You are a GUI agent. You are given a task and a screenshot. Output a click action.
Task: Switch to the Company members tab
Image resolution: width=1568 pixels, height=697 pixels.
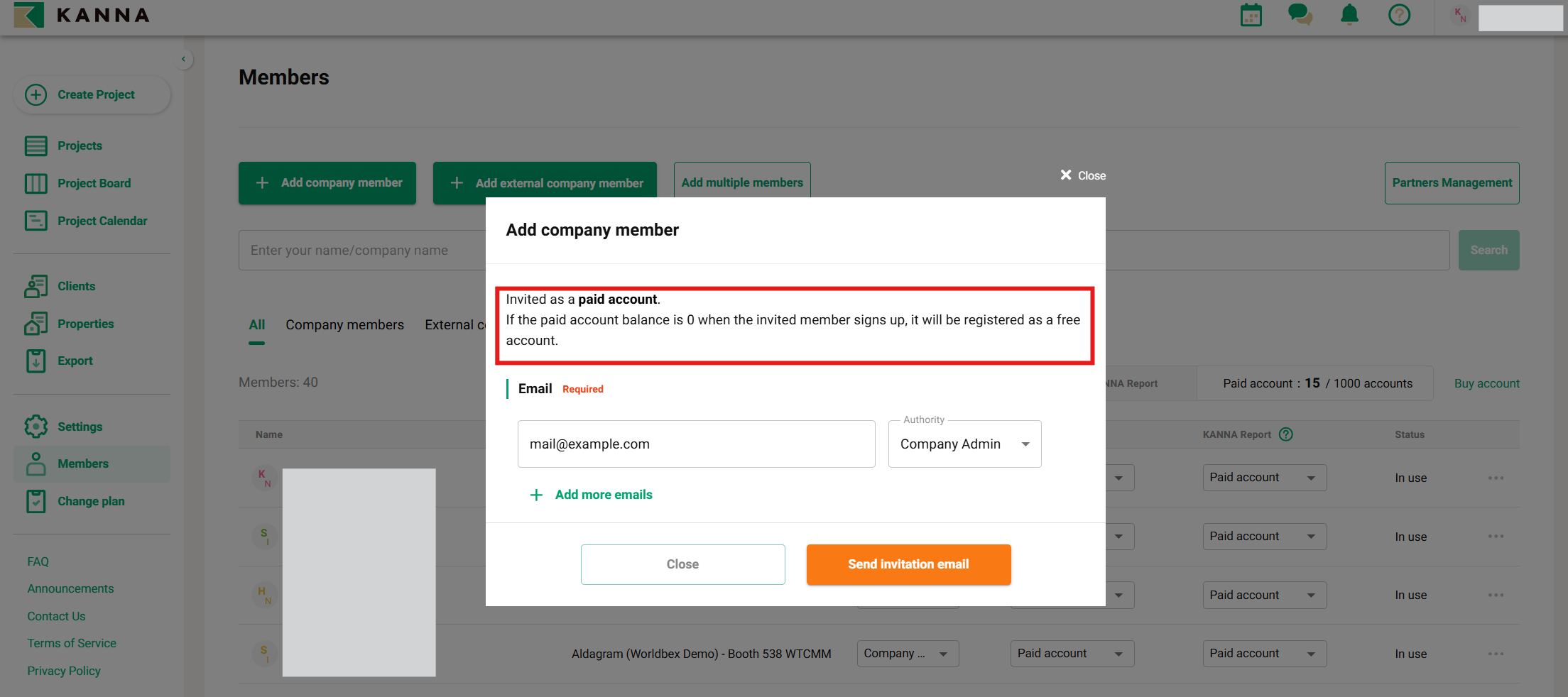tap(344, 324)
